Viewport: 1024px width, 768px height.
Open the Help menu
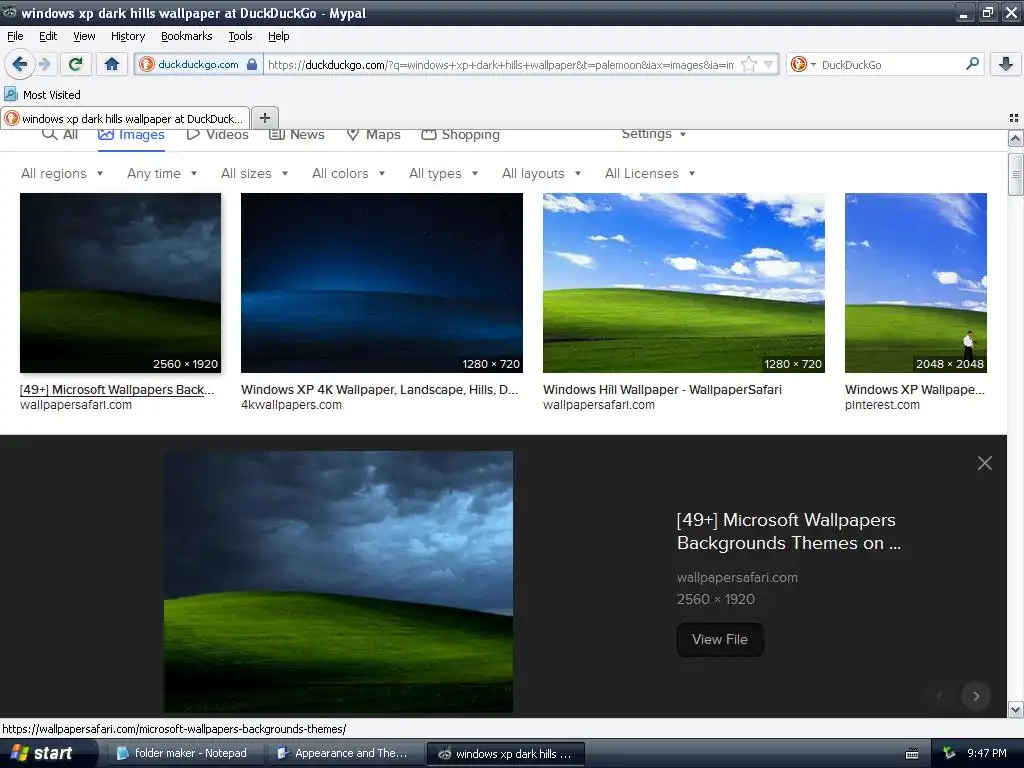pyautogui.click(x=279, y=36)
